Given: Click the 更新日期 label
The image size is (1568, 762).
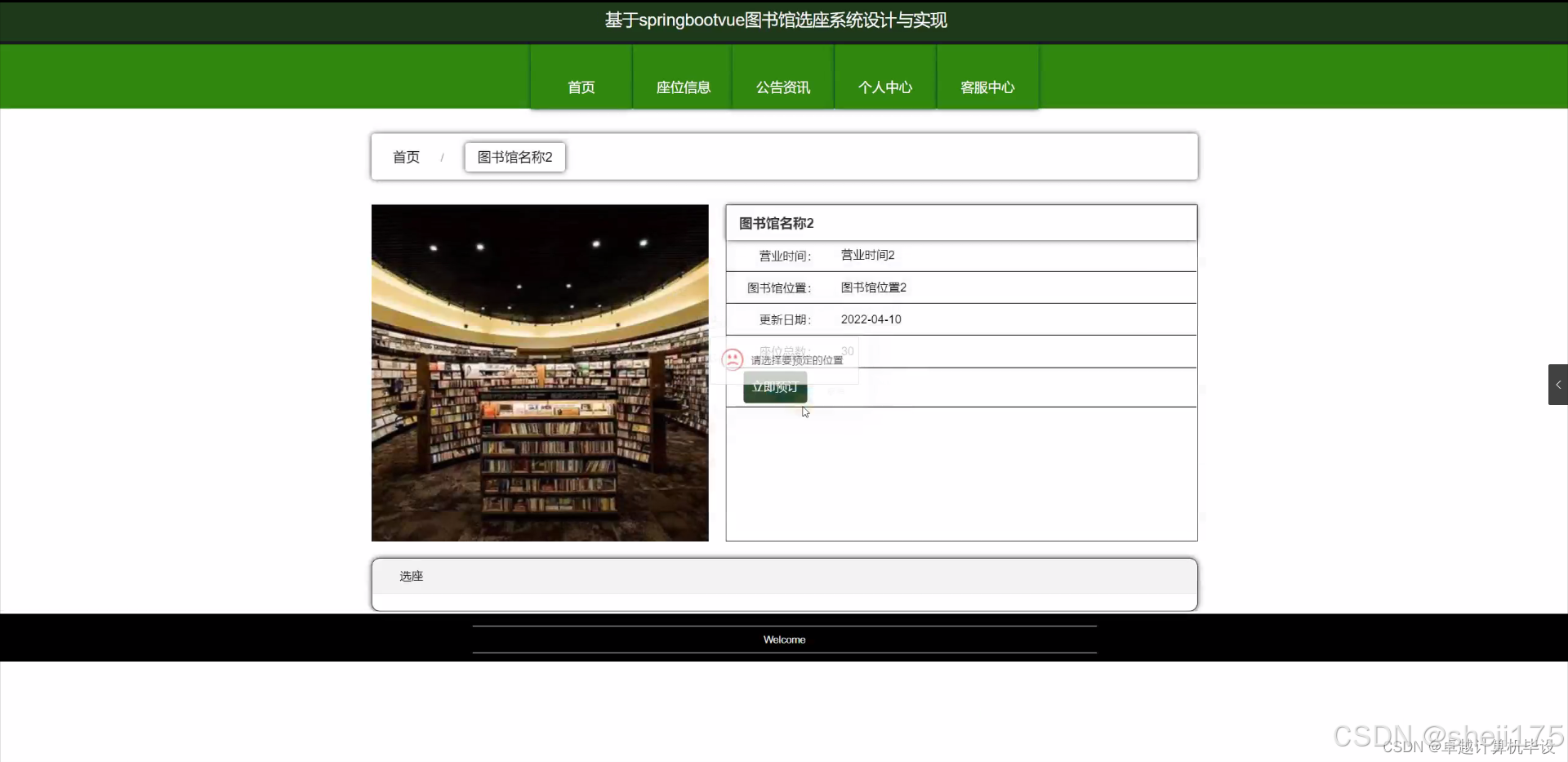Looking at the screenshot, I should pos(785,319).
